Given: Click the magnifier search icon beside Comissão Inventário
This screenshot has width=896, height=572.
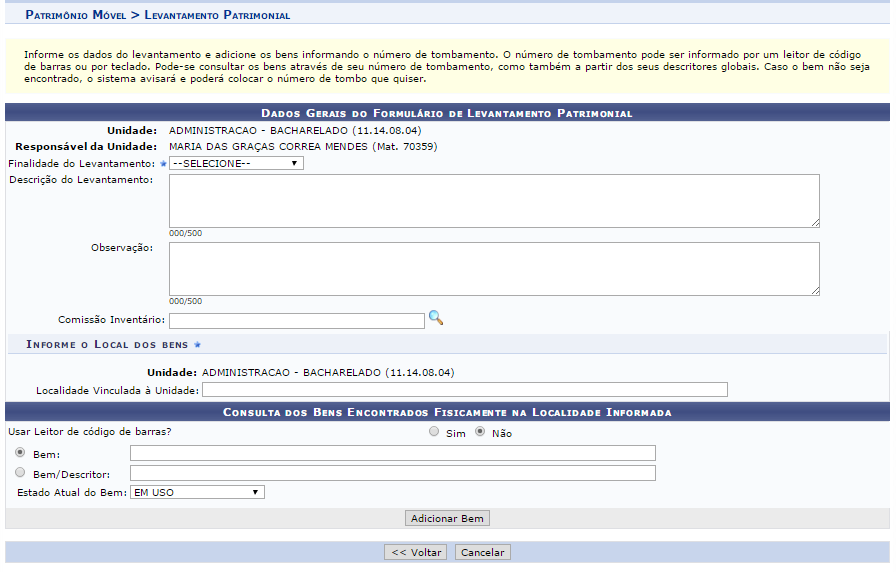Looking at the screenshot, I should [x=435, y=318].
